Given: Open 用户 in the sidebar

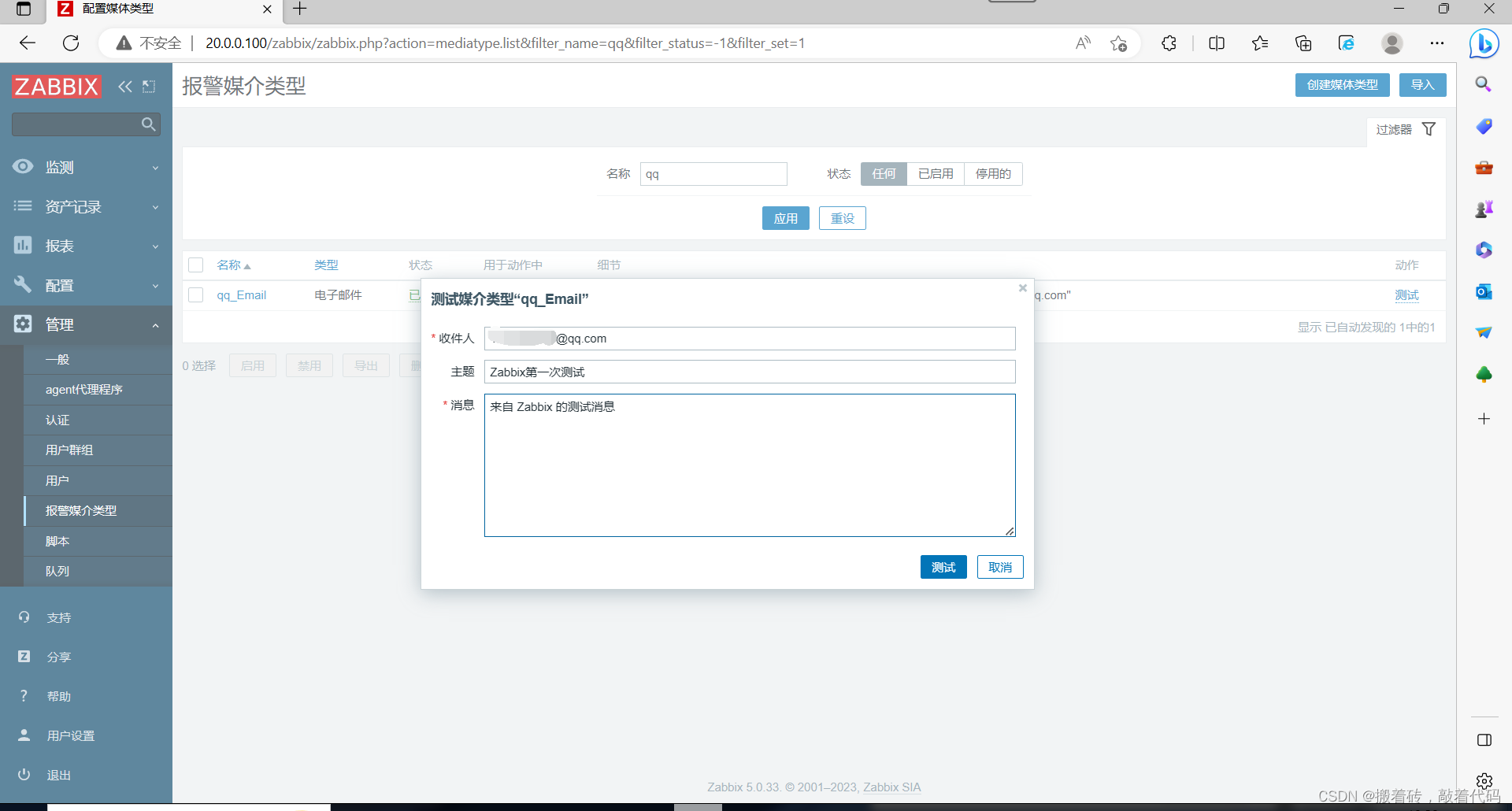Looking at the screenshot, I should [98, 481].
